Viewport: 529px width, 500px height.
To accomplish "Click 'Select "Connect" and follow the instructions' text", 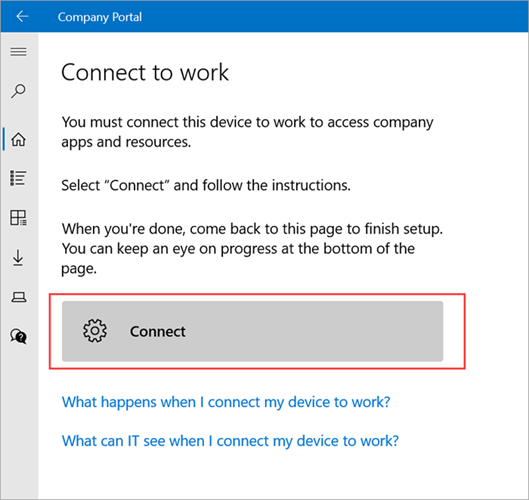I will [206, 185].
